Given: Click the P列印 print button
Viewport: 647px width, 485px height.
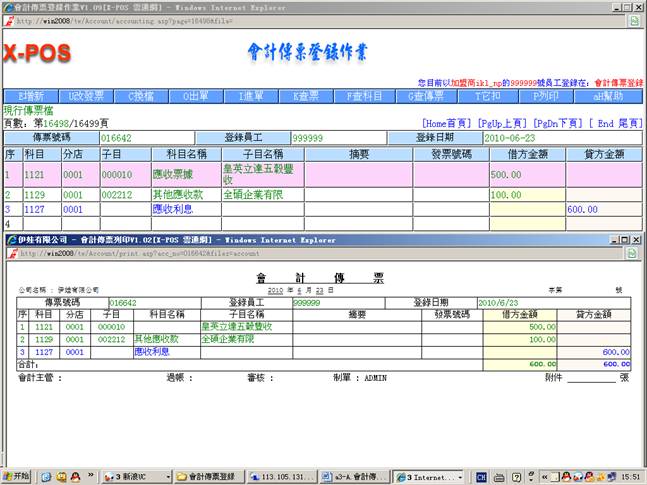Looking at the screenshot, I should [541, 96].
